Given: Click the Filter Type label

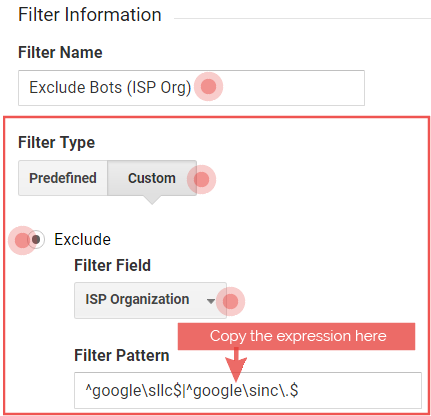Looking at the screenshot, I should [57, 142].
